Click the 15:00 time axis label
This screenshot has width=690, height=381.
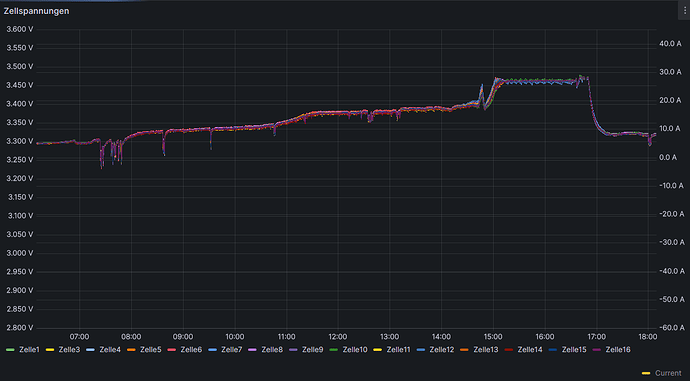click(x=493, y=337)
